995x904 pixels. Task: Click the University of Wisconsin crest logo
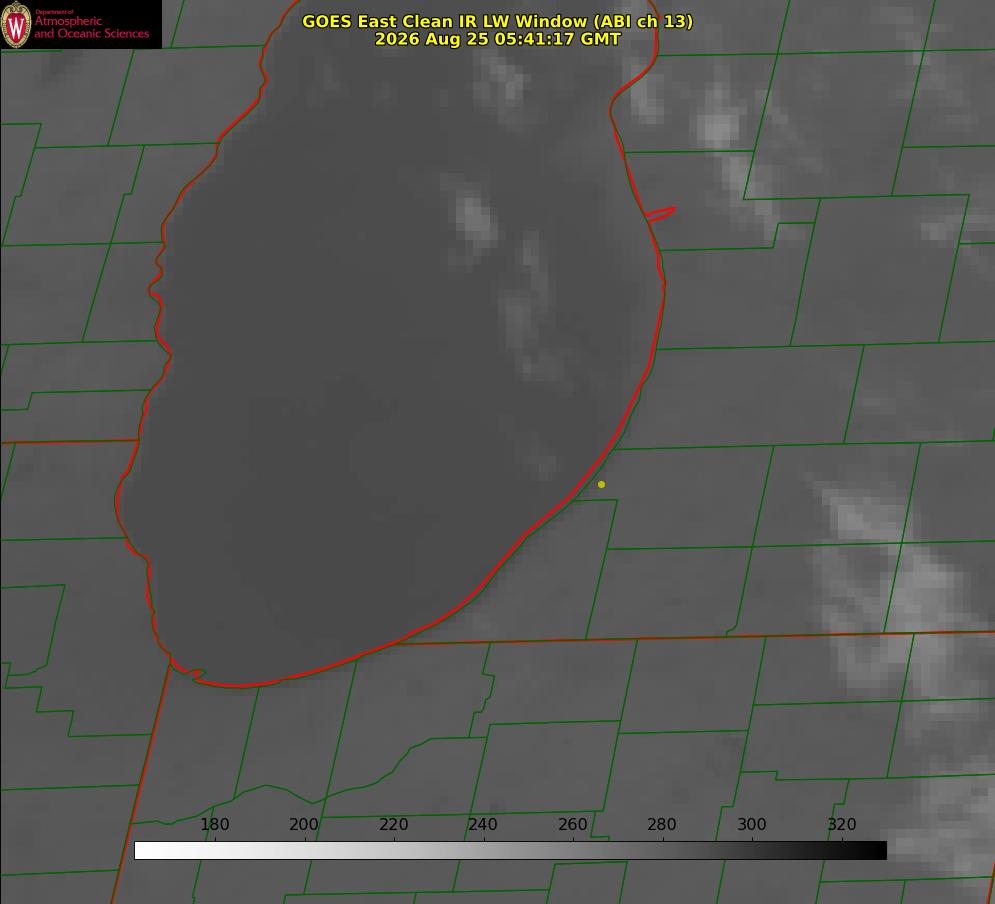pyautogui.click(x=16, y=24)
